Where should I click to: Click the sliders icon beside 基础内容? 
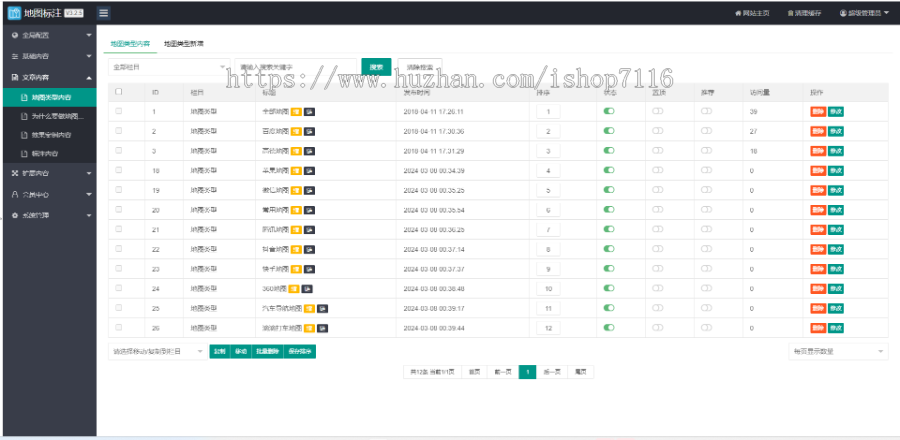15,56
